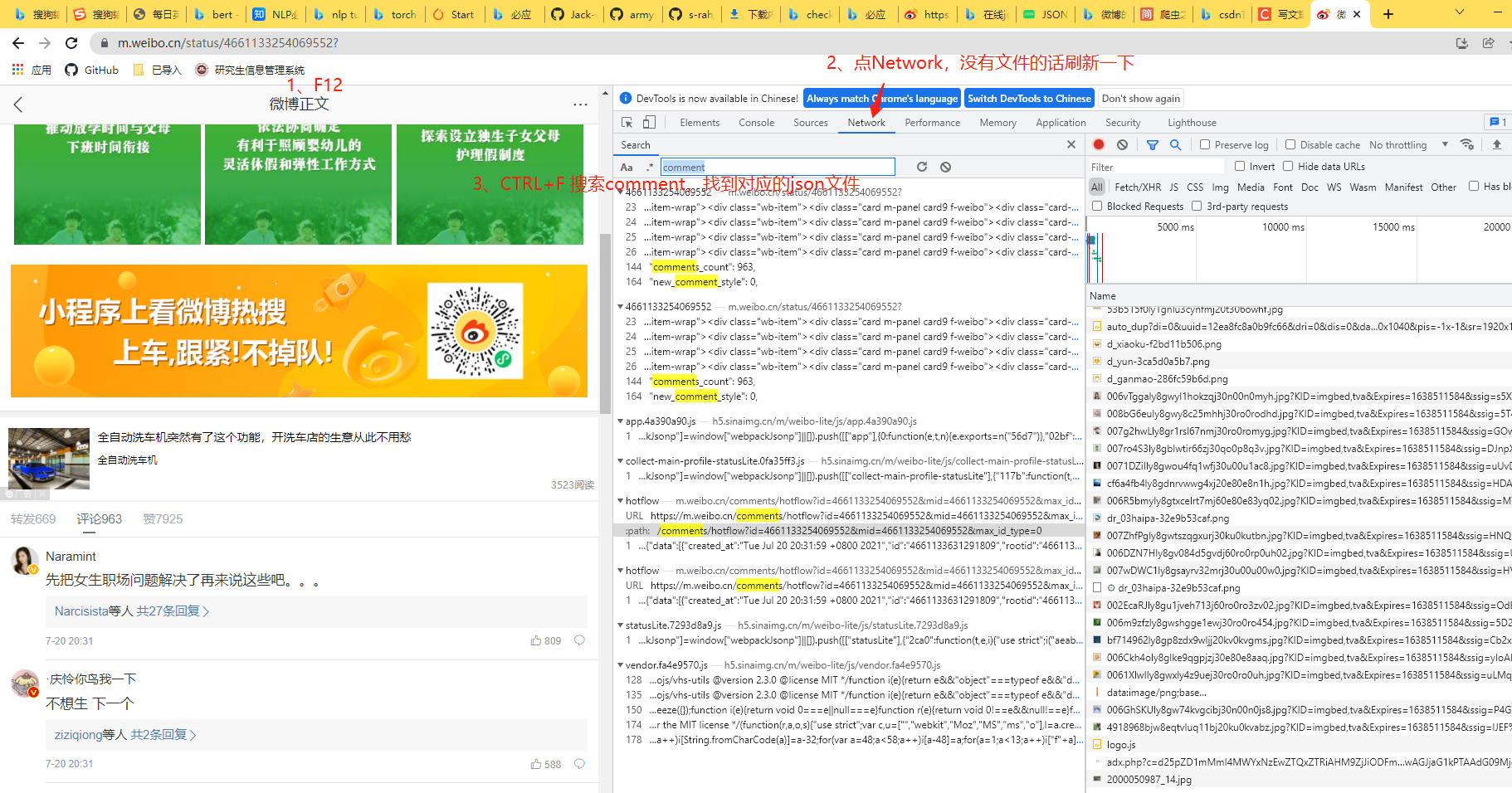Switch to the Sources tab
Viewport: 1512px width, 793px height.
click(811, 123)
